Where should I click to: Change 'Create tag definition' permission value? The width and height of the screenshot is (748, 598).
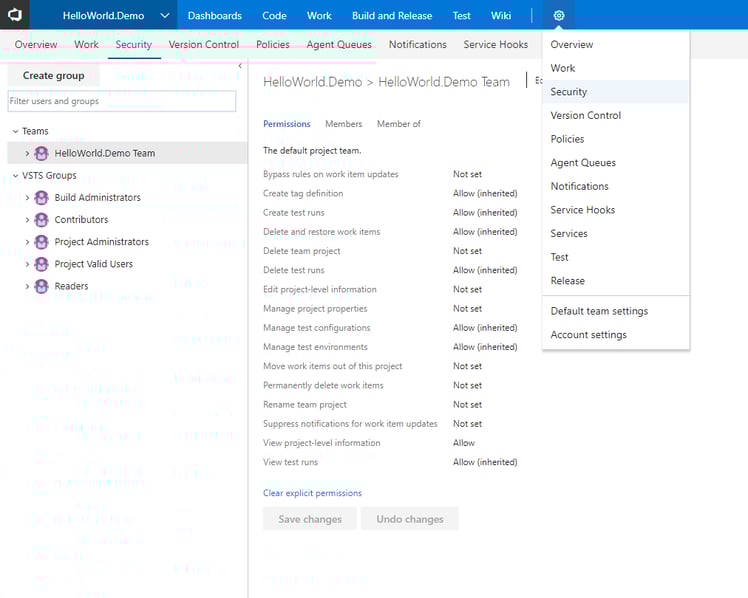(x=485, y=194)
